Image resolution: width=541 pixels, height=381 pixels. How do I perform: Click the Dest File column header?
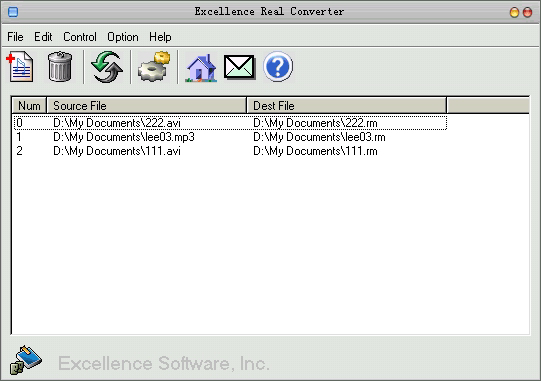point(346,106)
